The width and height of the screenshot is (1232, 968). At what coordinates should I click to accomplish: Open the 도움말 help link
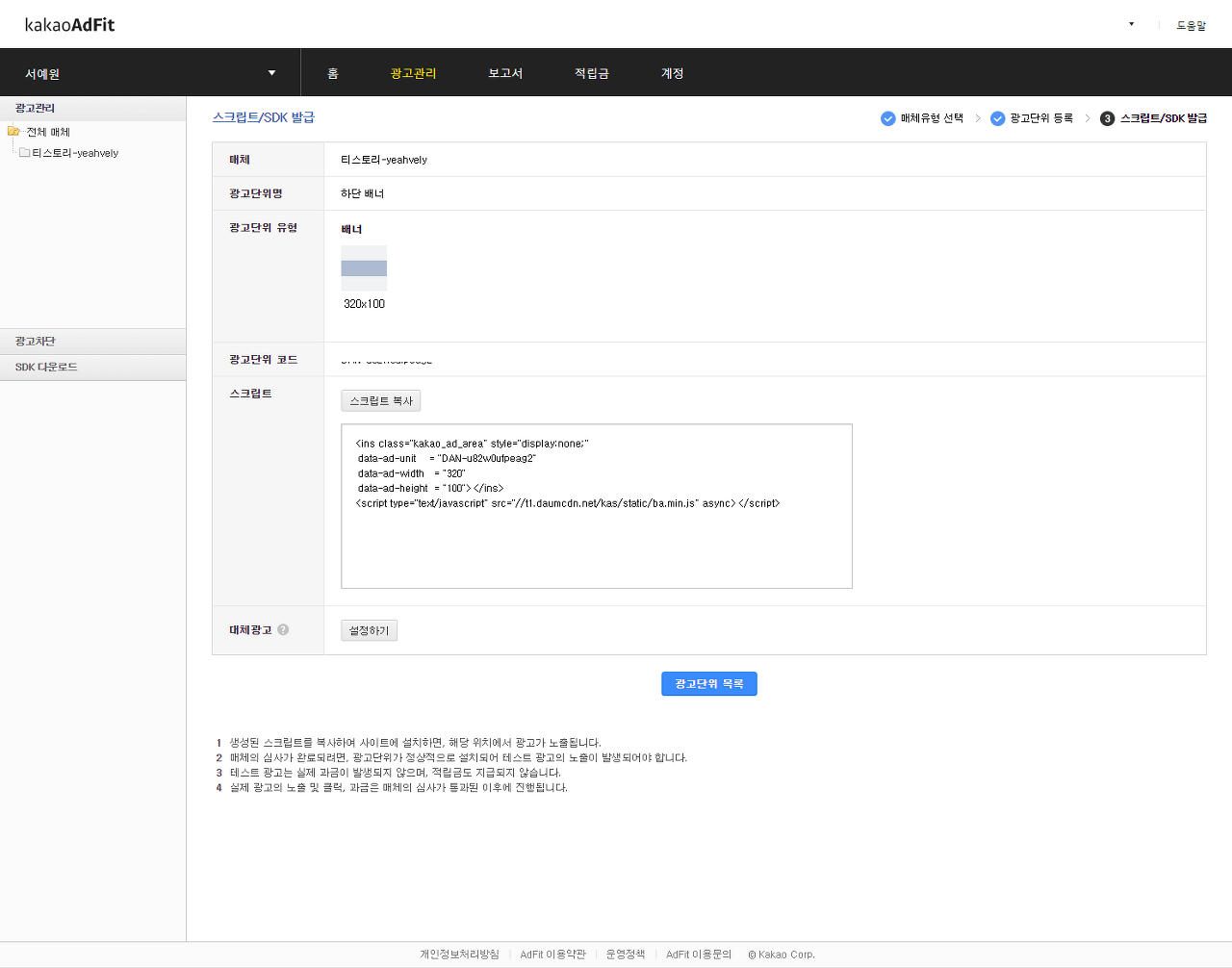pyautogui.click(x=1191, y=25)
